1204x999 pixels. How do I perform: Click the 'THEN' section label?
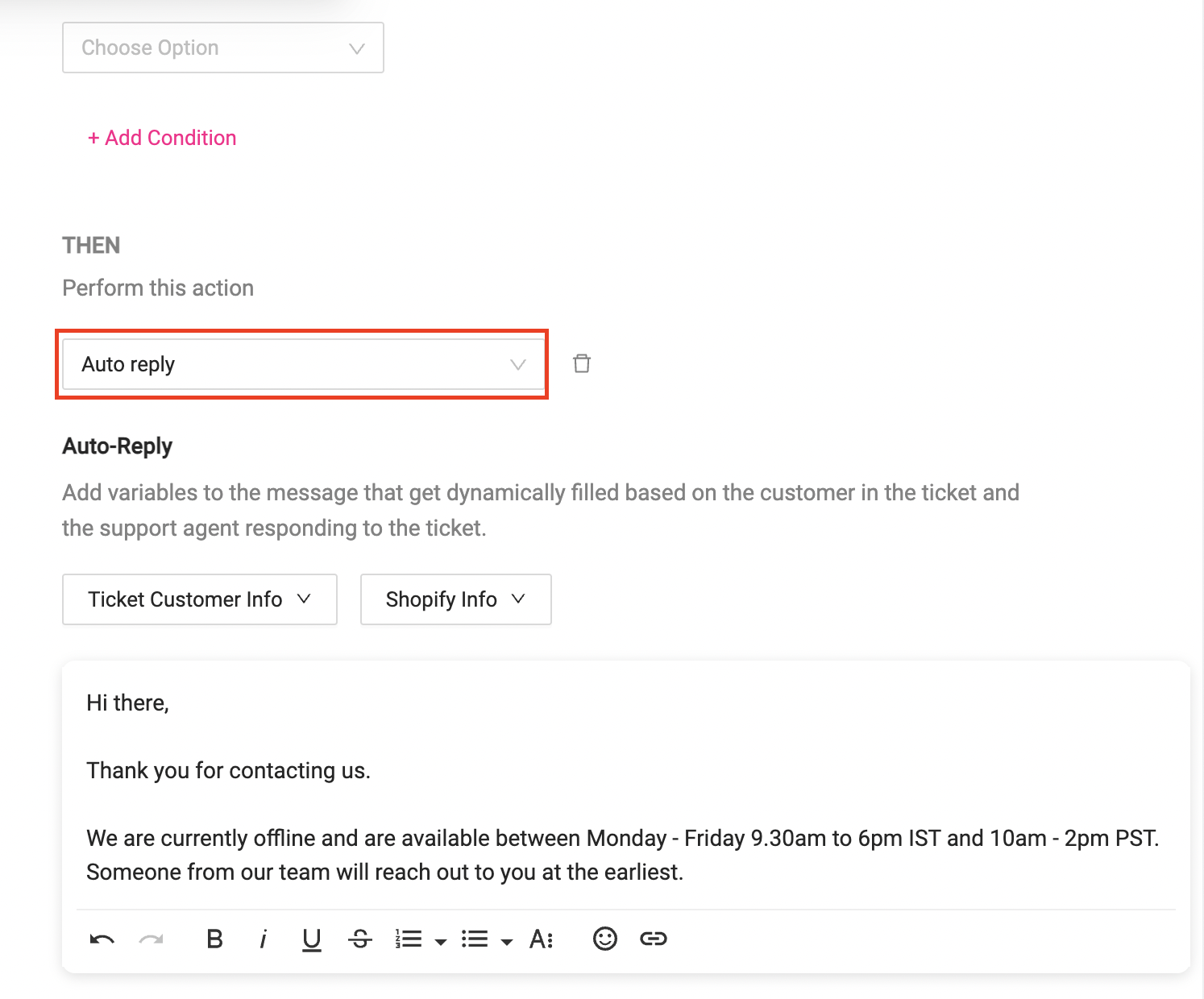click(91, 246)
